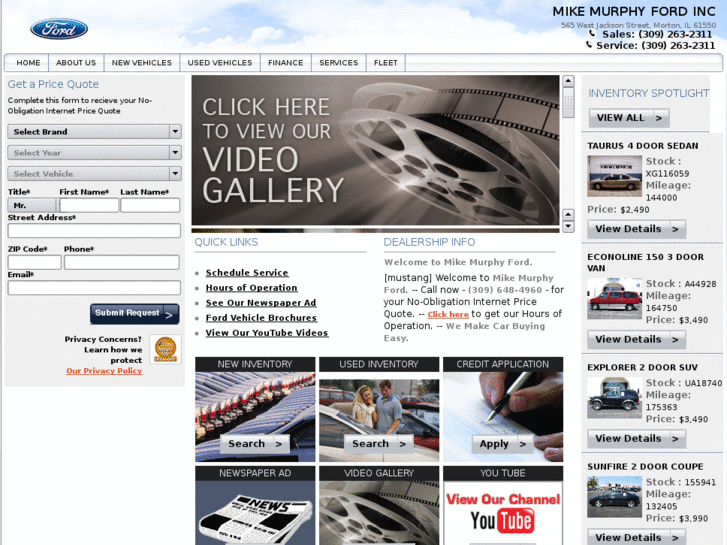Open the USED VEHICLES menu
The width and height of the screenshot is (727, 545).
click(x=220, y=63)
